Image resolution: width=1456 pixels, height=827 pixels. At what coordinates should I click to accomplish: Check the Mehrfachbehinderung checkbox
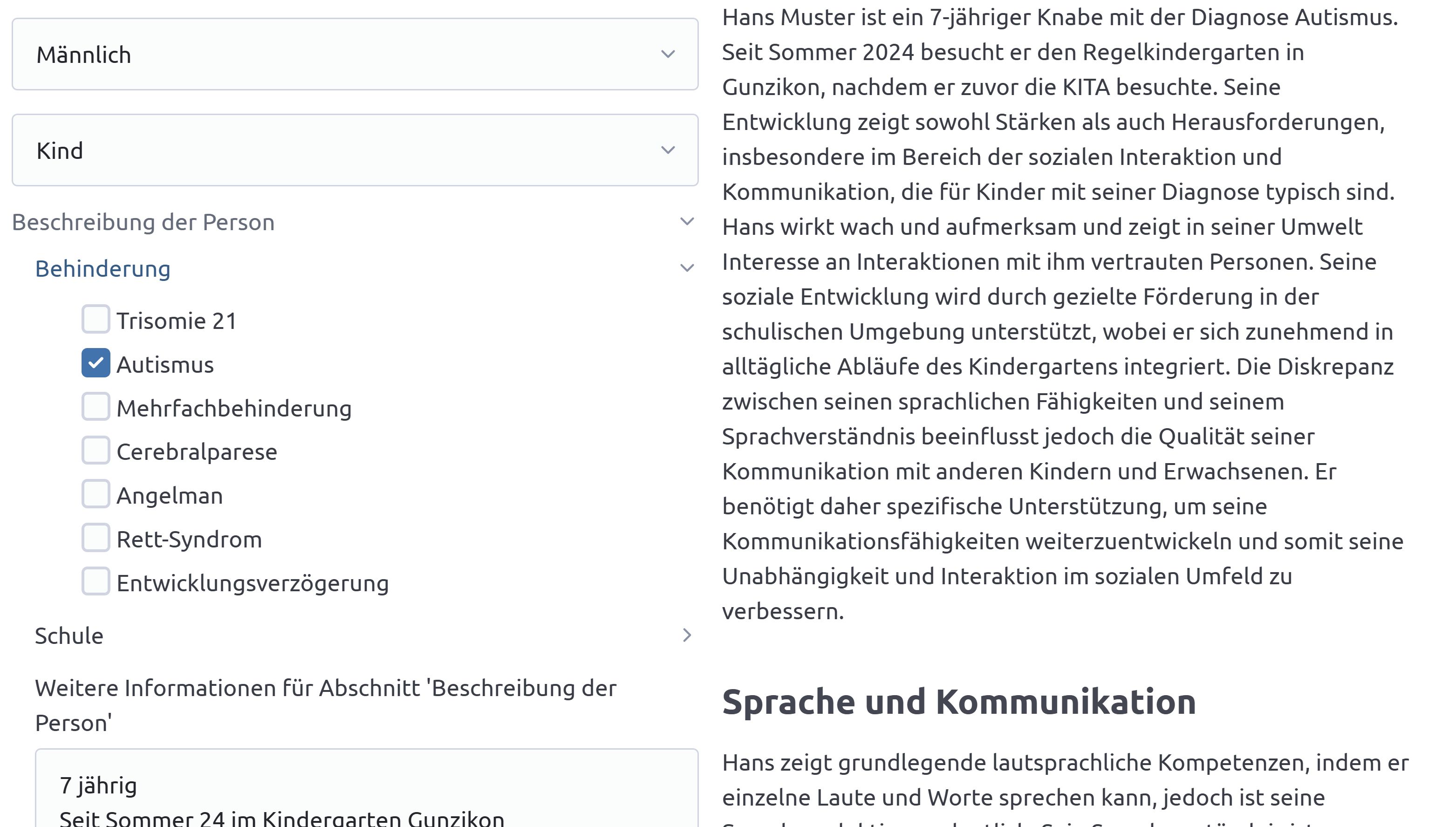[96, 407]
